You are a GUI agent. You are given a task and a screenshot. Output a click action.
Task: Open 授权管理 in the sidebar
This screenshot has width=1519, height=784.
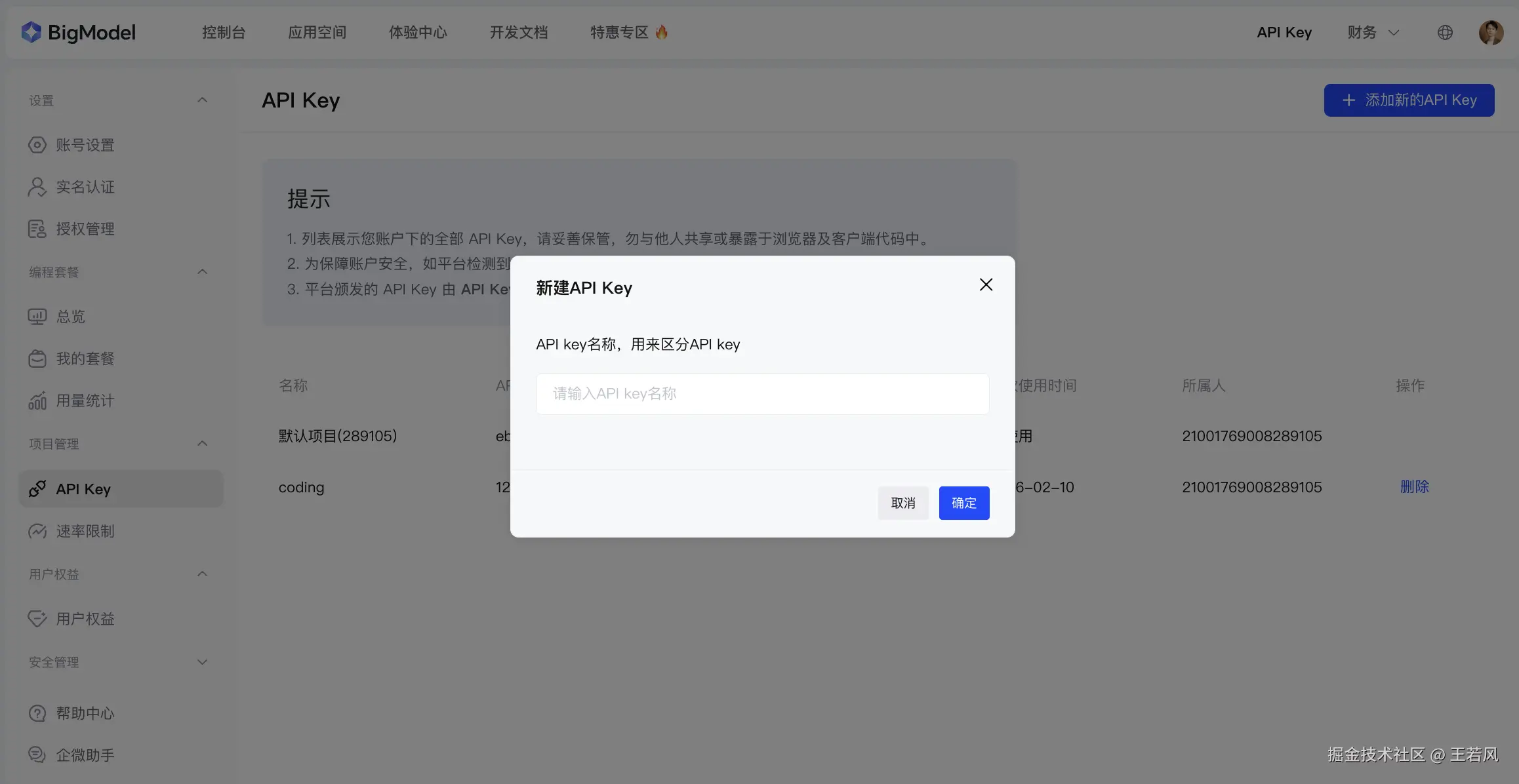point(85,229)
